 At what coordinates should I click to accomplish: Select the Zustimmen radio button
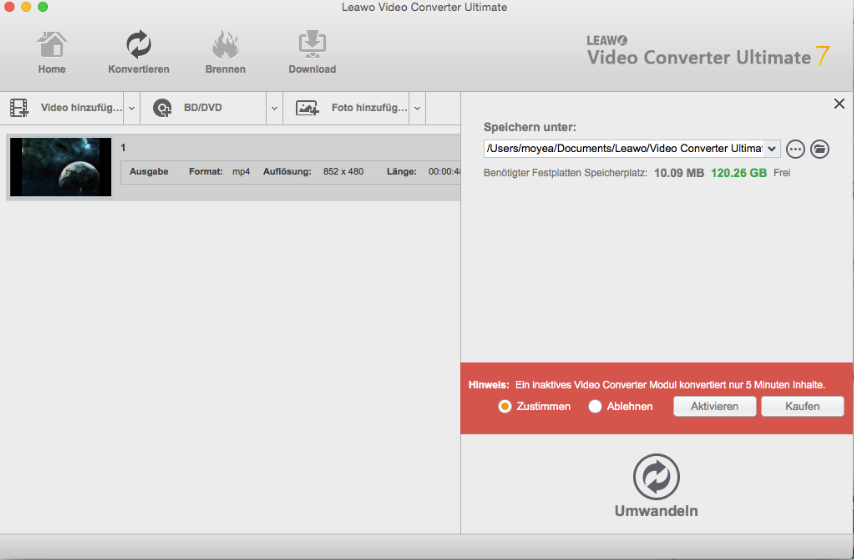[x=505, y=406]
